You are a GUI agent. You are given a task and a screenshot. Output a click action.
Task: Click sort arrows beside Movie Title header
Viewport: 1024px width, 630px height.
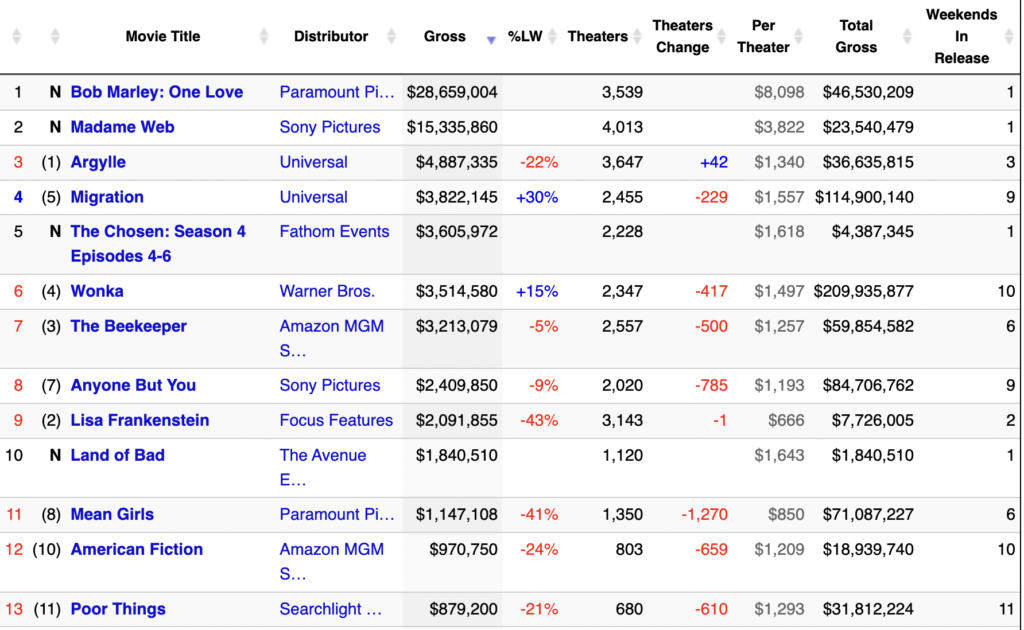click(x=264, y=37)
